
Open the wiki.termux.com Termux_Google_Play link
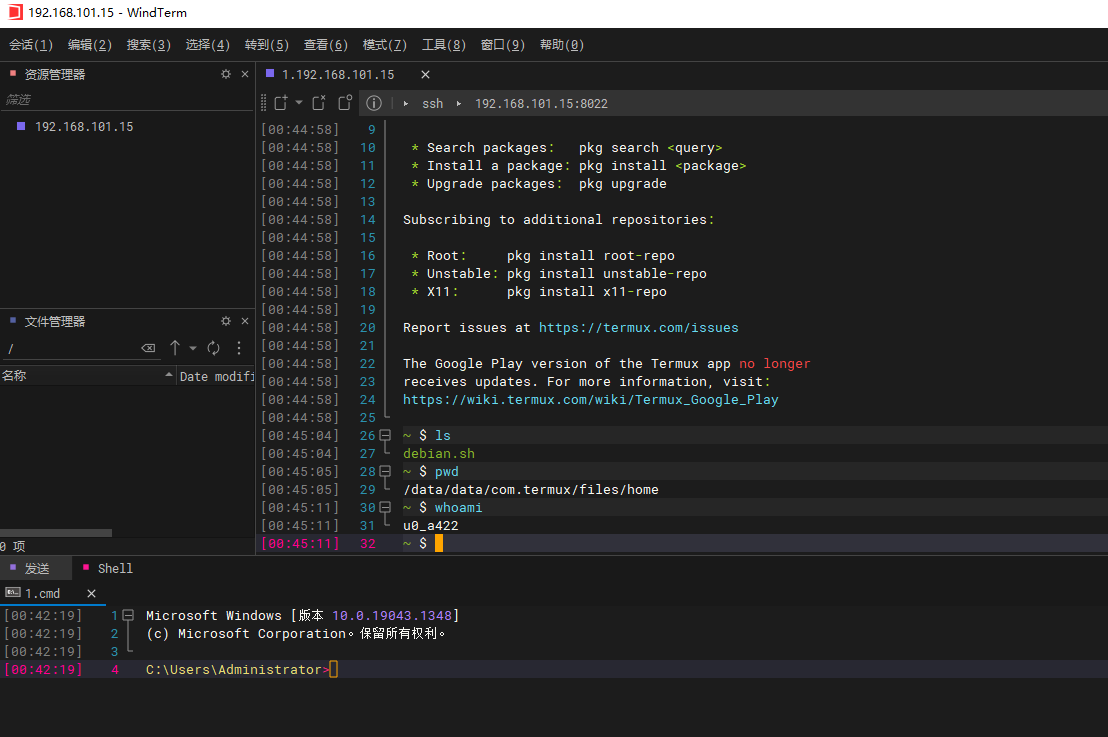pyautogui.click(x=590, y=399)
